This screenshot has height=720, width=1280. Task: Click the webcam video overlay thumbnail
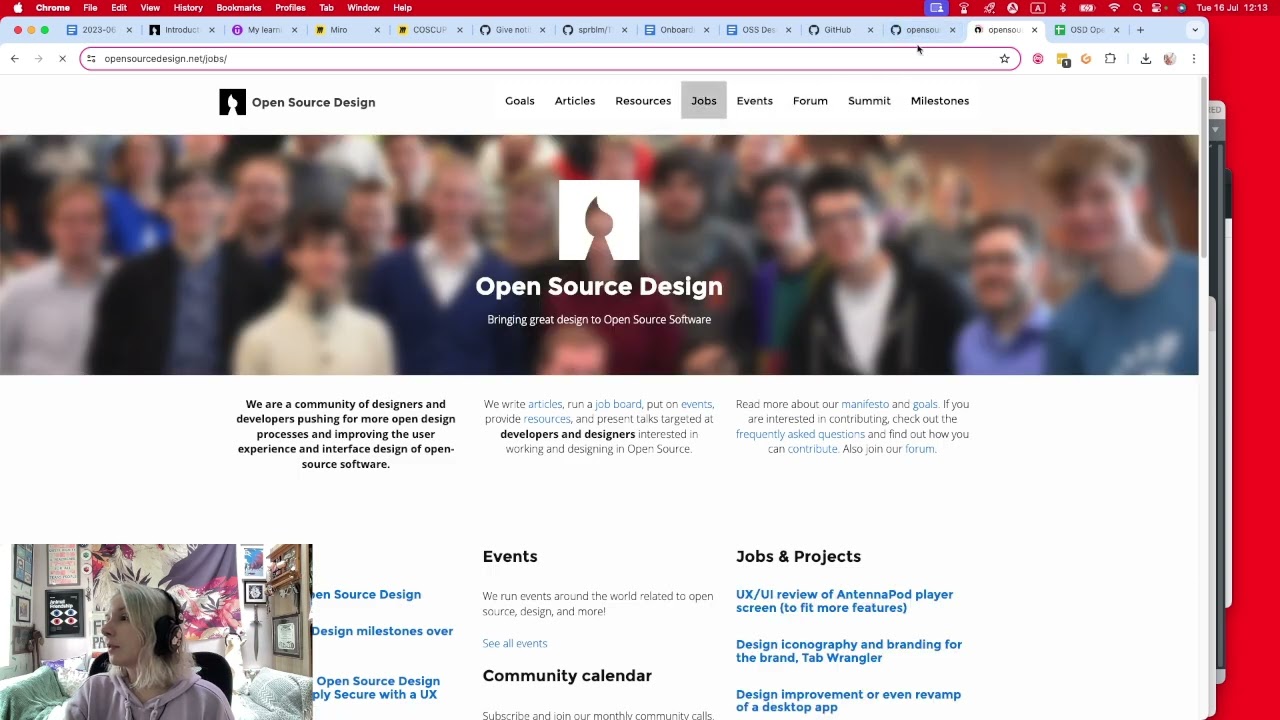(156, 632)
